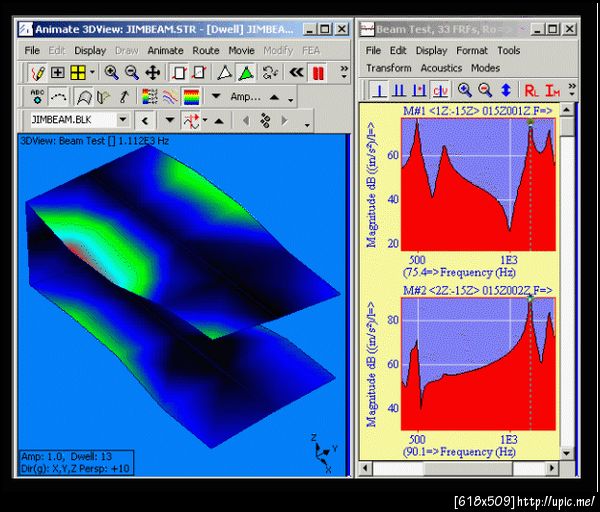Screen dimensions: 600x512
Task: Toggle the ABC point labels icon
Action: [38, 96]
